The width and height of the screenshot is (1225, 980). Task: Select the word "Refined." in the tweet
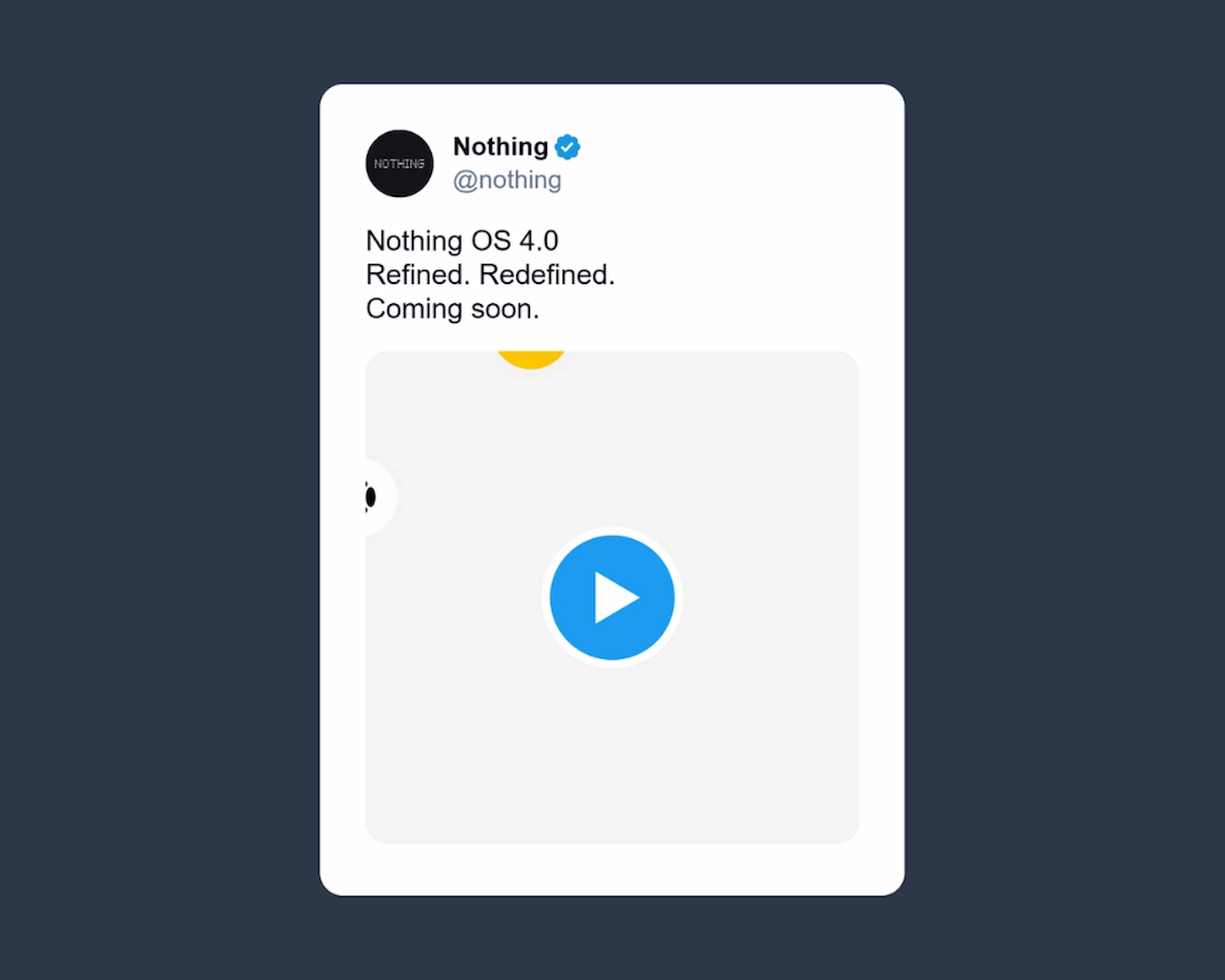pyautogui.click(x=418, y=274)
